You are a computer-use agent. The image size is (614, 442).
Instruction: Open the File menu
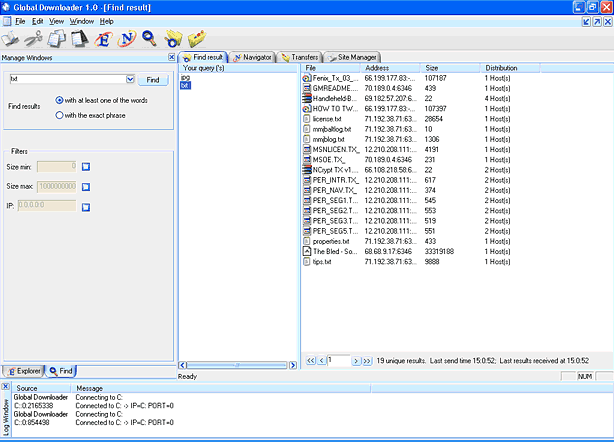click(x=20, y=21)
